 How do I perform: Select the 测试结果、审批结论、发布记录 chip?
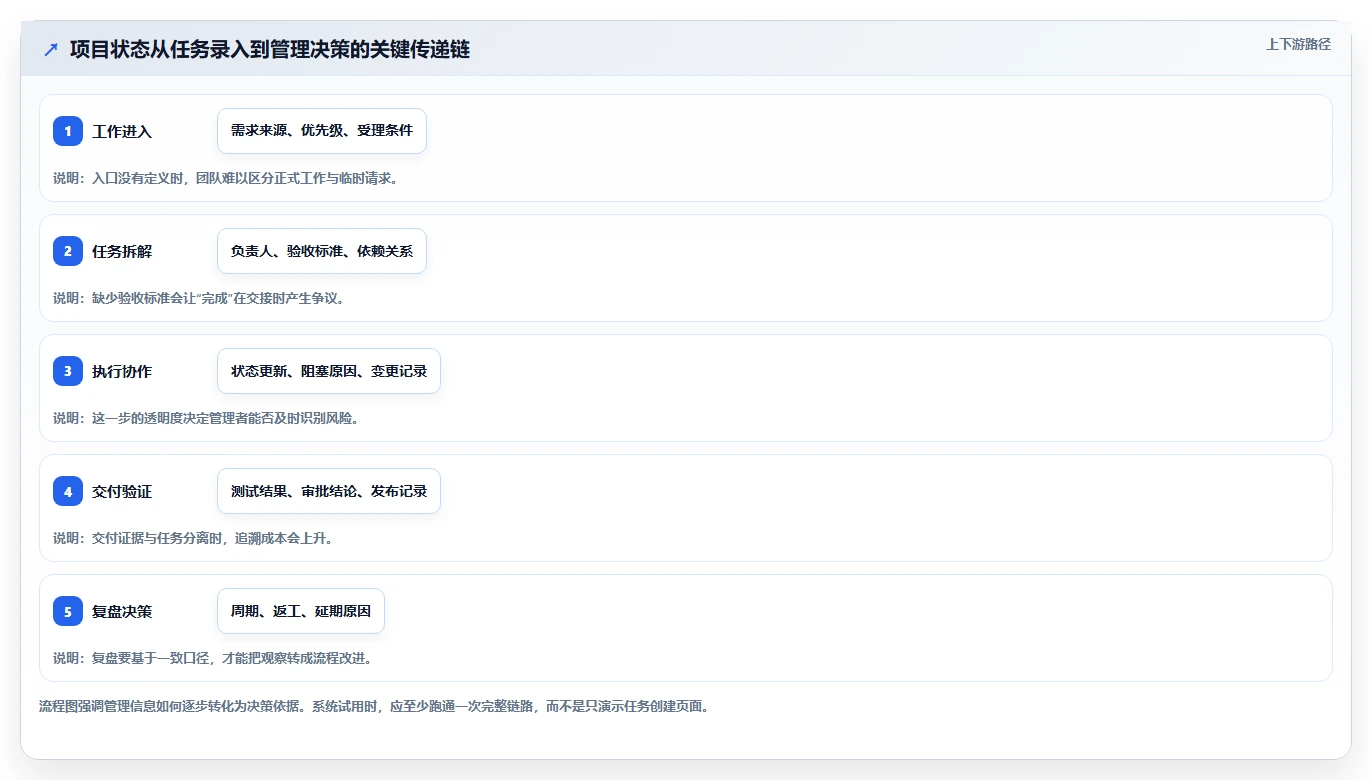(329, 491)
